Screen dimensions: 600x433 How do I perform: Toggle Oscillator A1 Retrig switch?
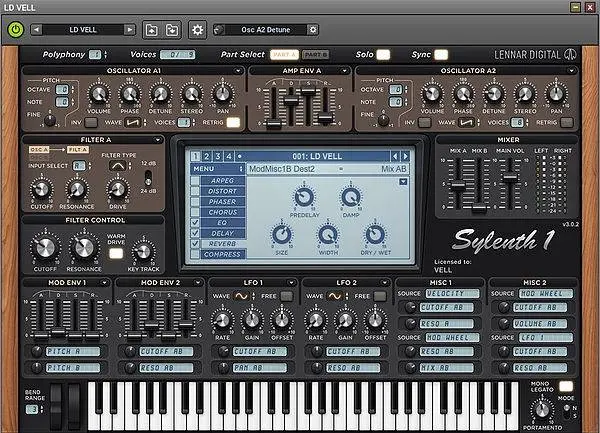[233, 122]
